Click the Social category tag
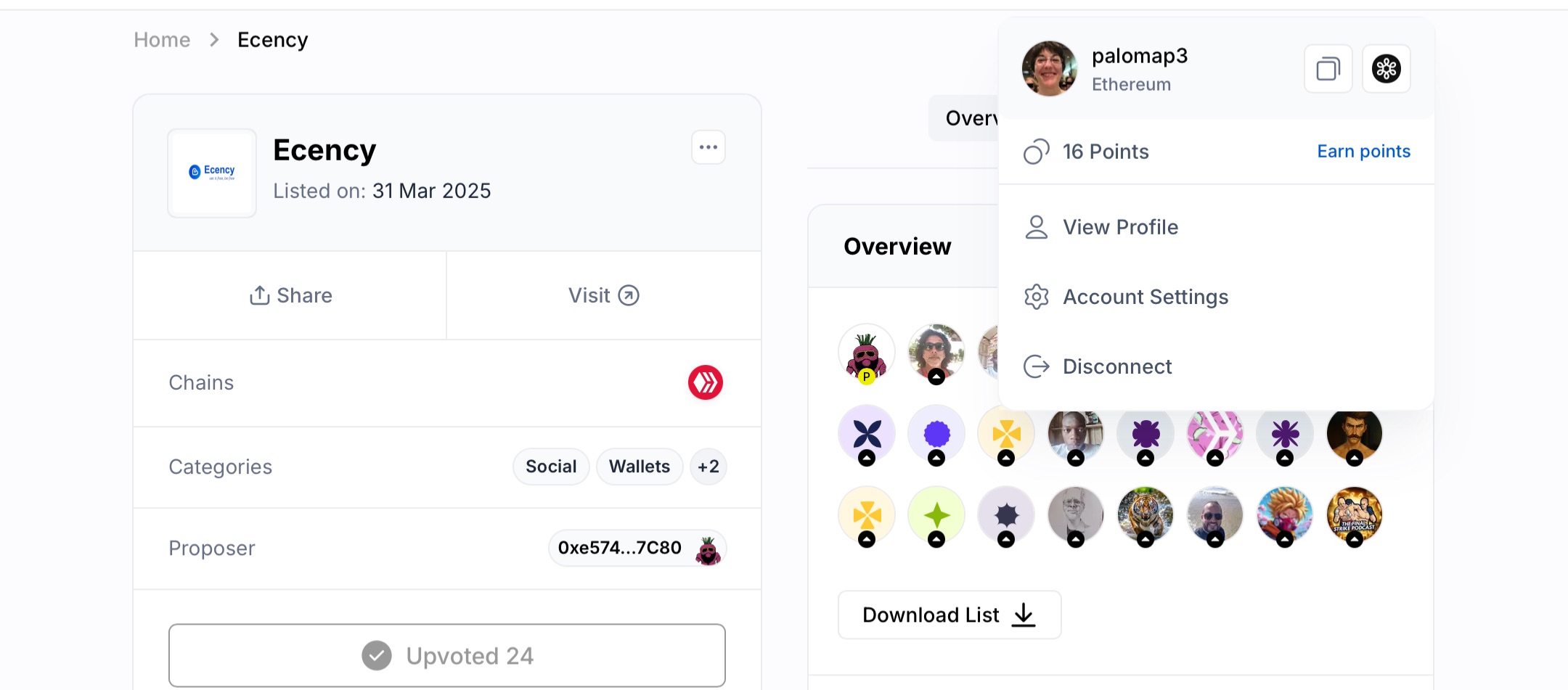 [x=551, y=467]
